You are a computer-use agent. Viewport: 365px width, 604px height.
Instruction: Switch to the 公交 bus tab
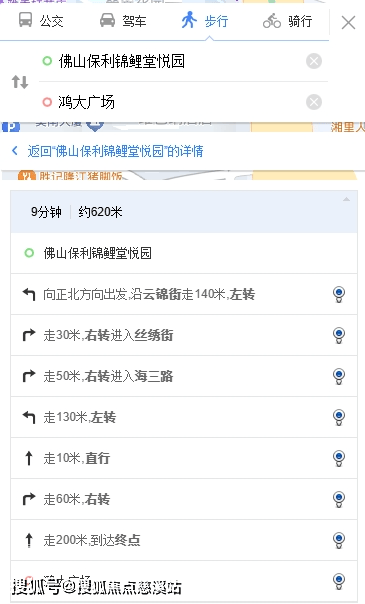[x=41, y=20]
